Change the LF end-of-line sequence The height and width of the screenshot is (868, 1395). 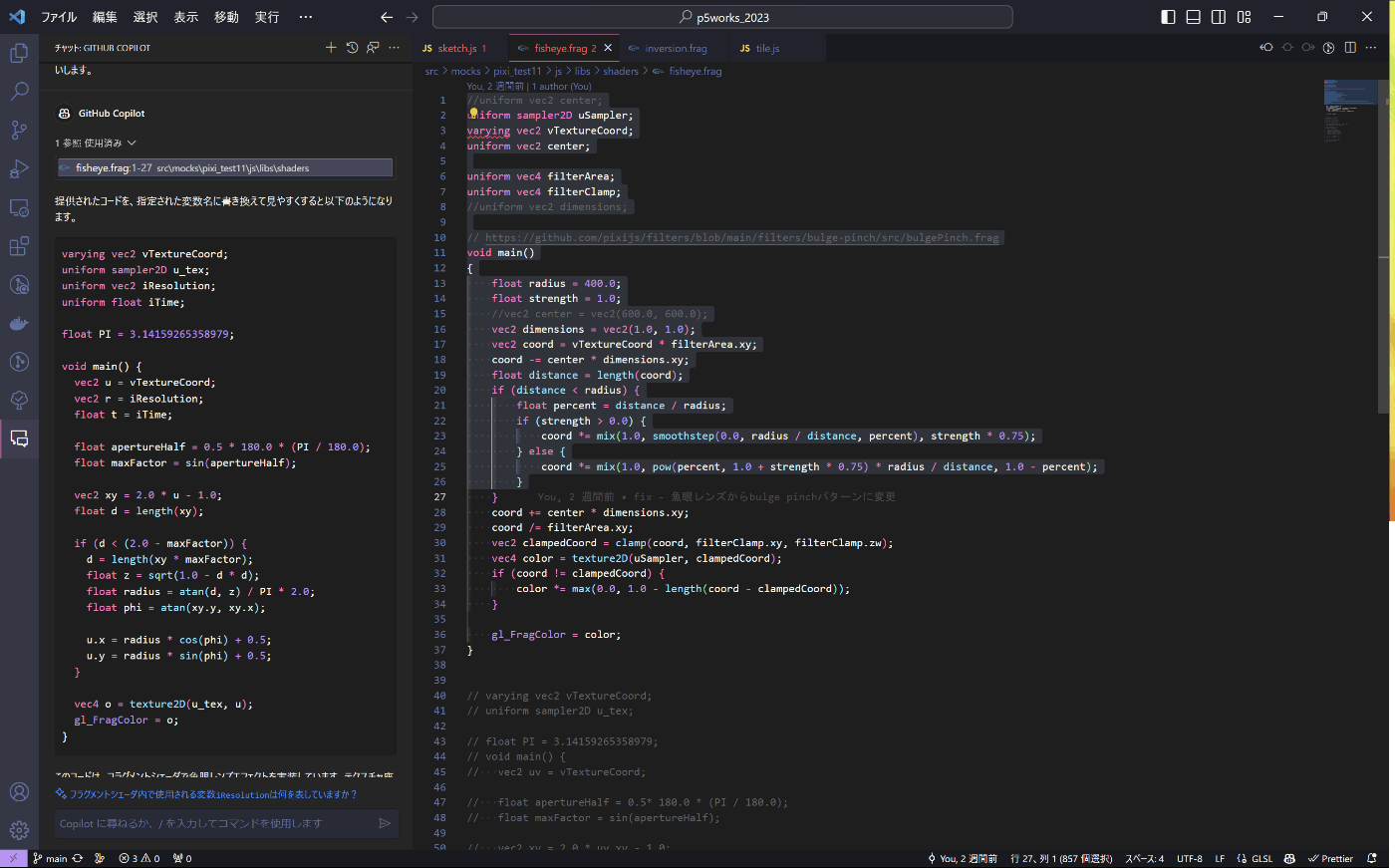(1220, 858)
